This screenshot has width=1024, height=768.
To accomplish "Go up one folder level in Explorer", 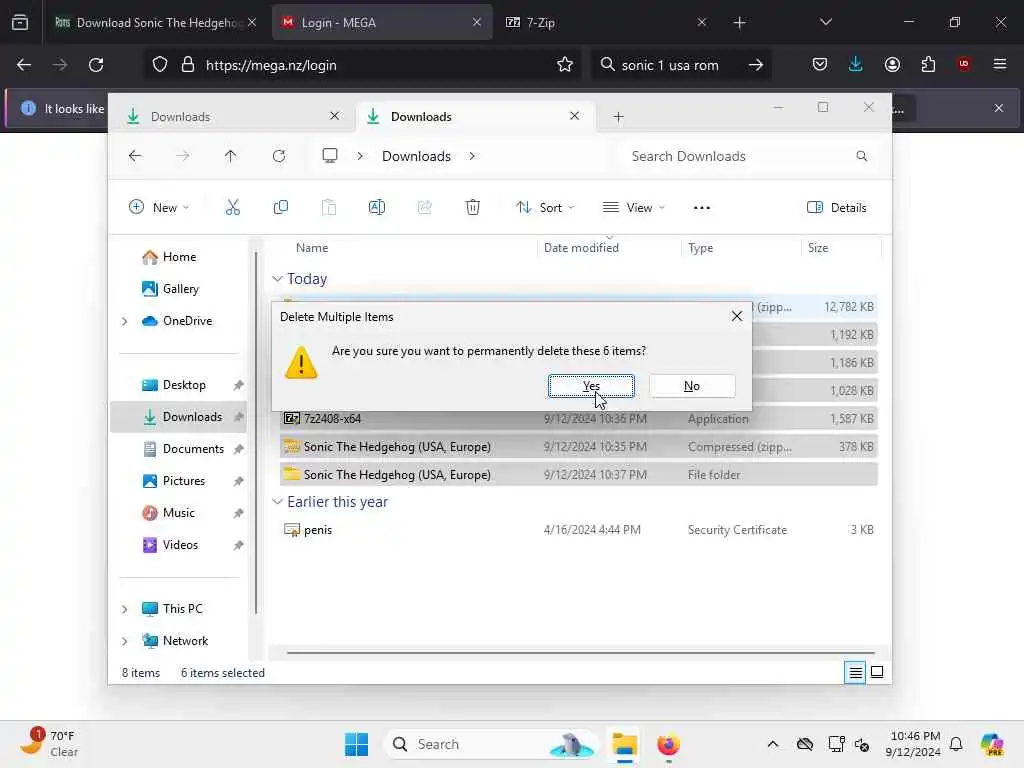I will tap(231, 156).
